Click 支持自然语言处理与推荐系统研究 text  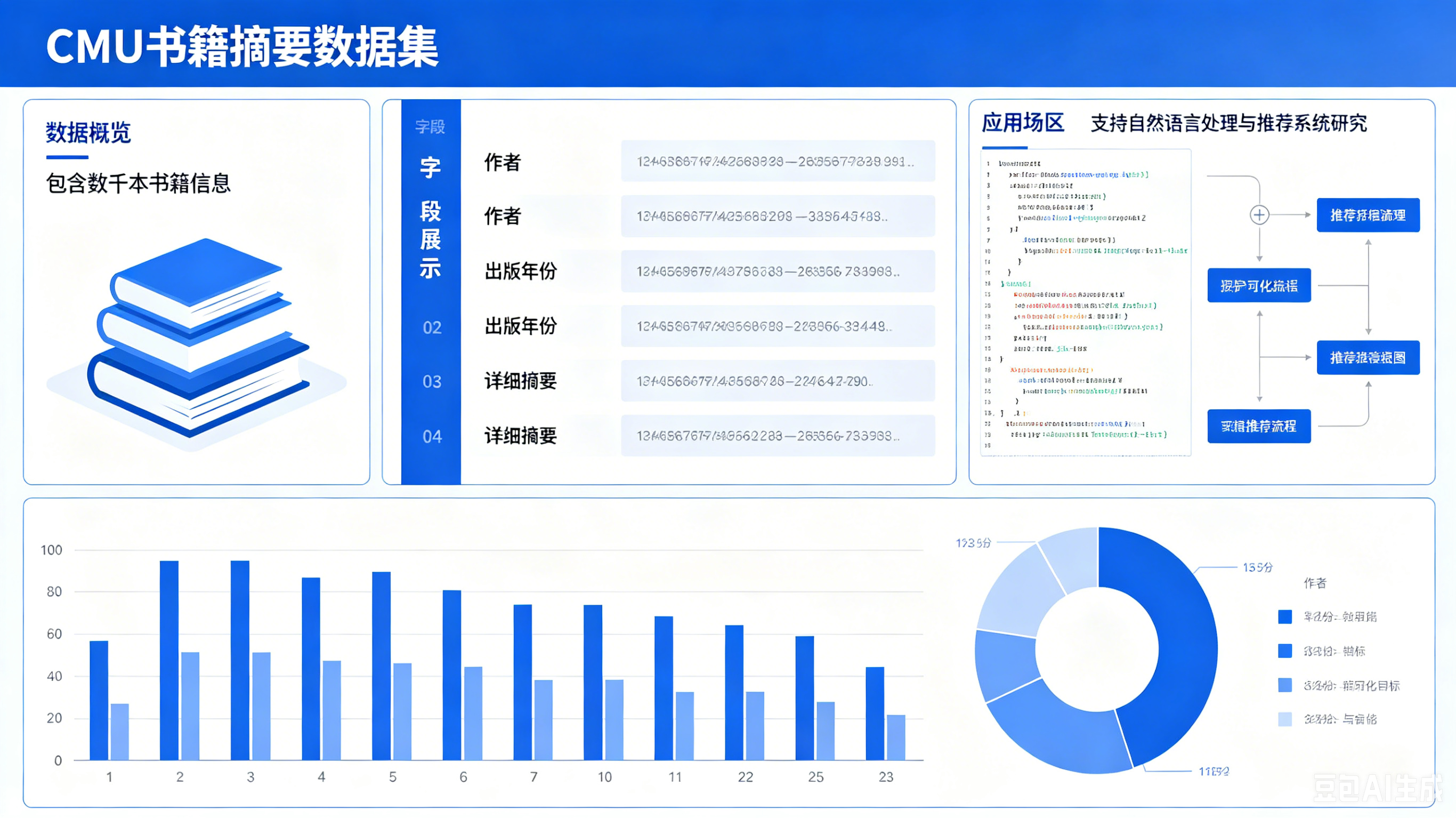1228,123
